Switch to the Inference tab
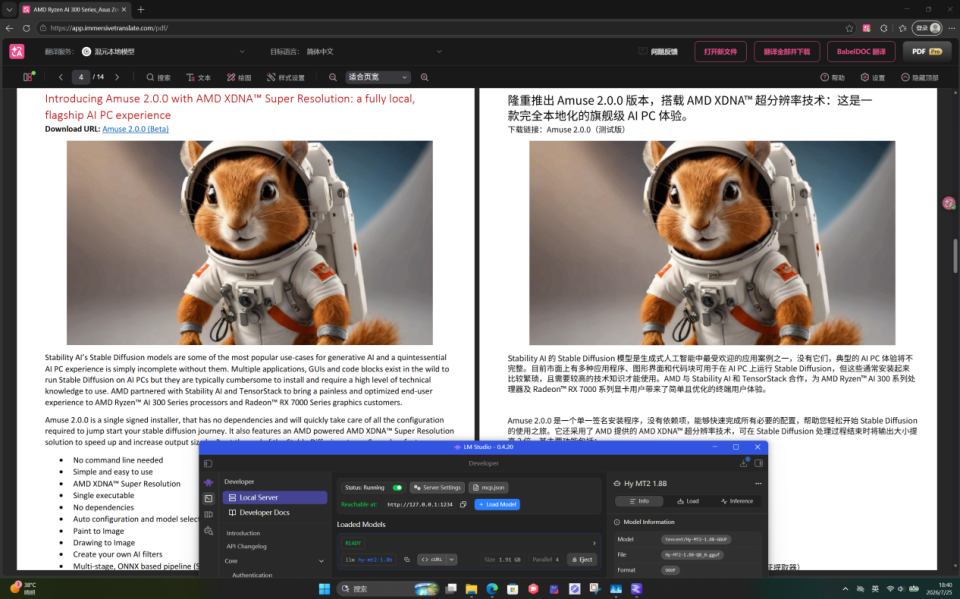Screen dimensions: 960x599 click(737, 501)
